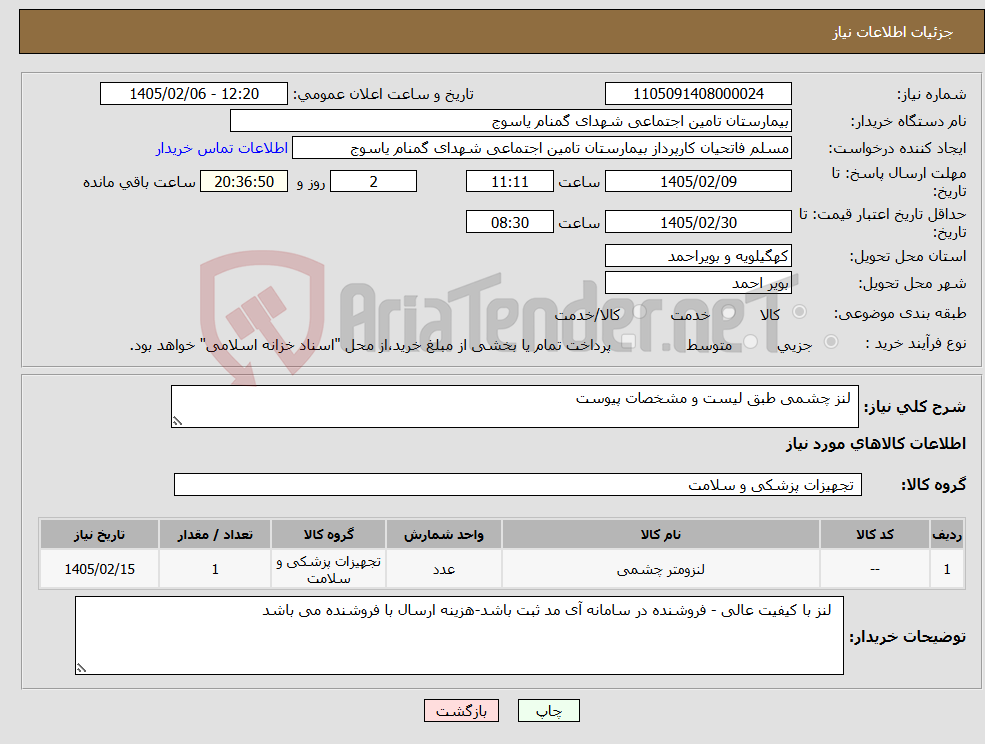The image size is (985, 744).
Task: Click the buyer organization name field
Action: coord(511,121)
